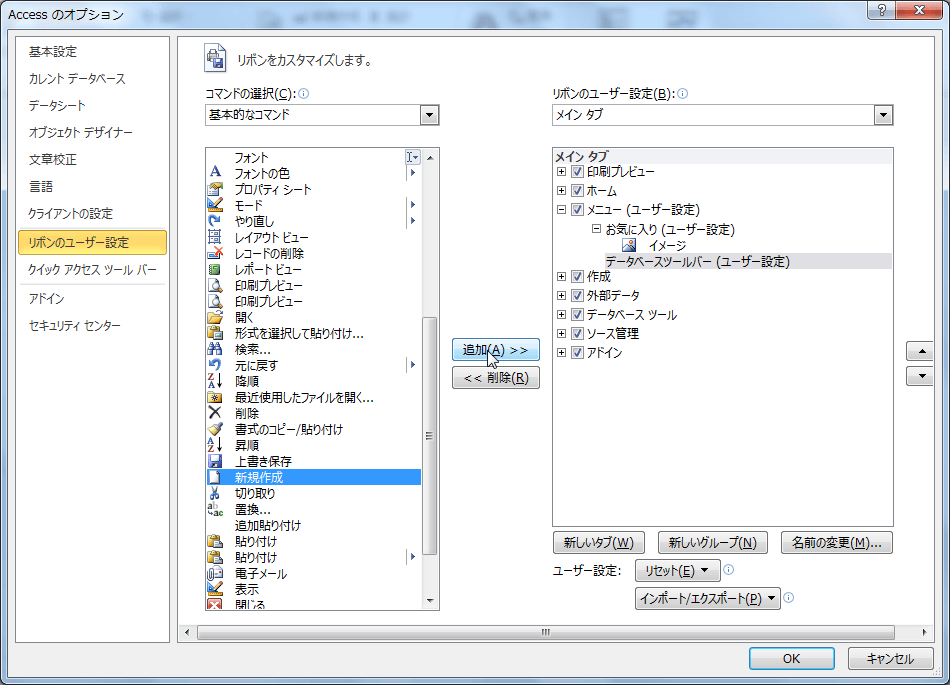Select the イメージ picture icon in tree
Screen dimensions: 950x685
pyautogui.click(x=629, y=245)
